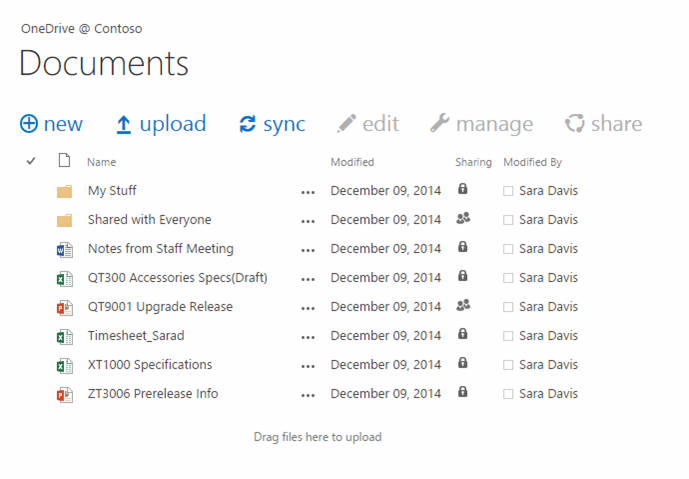
Task: Click the Word icon for Notes from Staff Meeting
Action: pos(65,249)
